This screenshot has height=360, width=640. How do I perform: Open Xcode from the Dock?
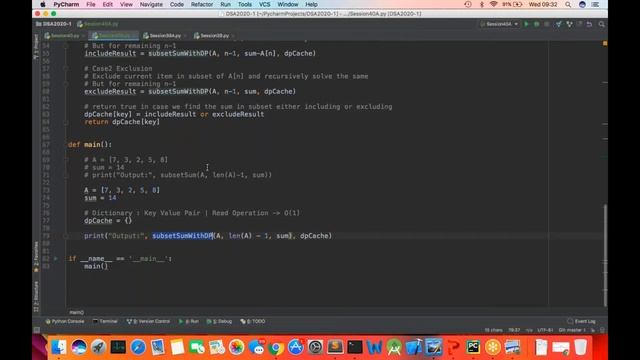tap(413, 347)
